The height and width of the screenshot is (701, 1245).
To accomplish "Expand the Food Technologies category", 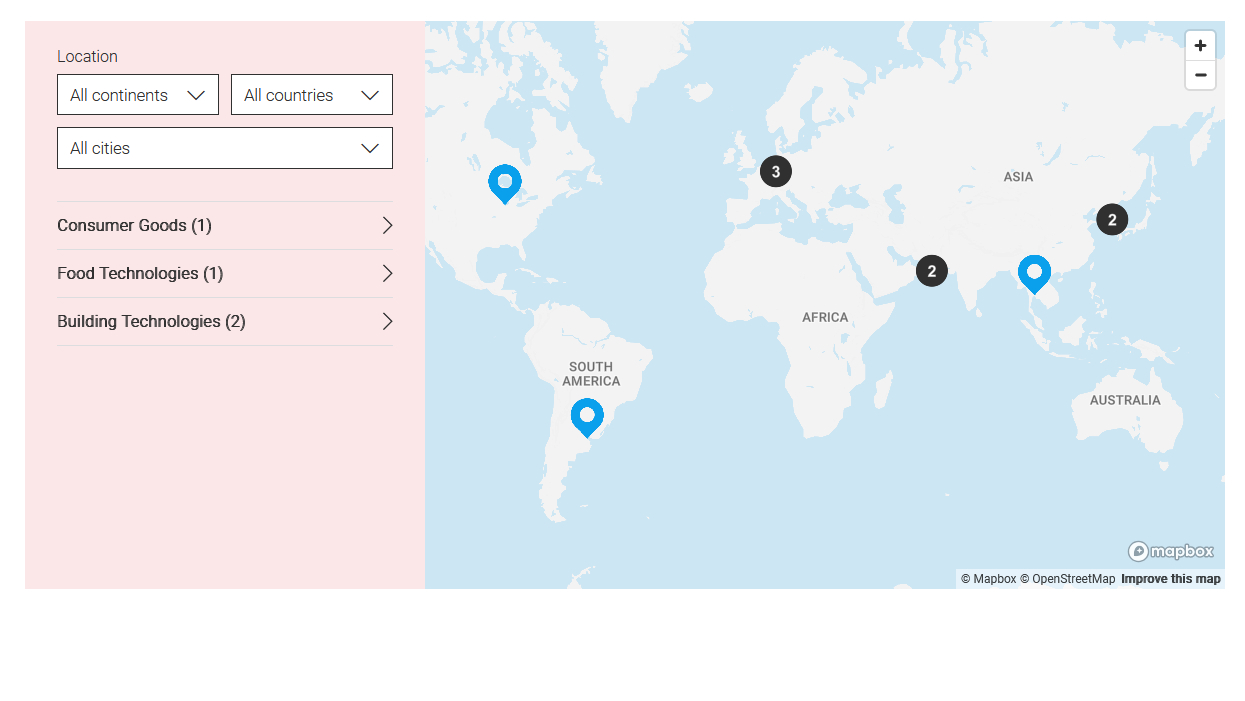I will (387, 273).
